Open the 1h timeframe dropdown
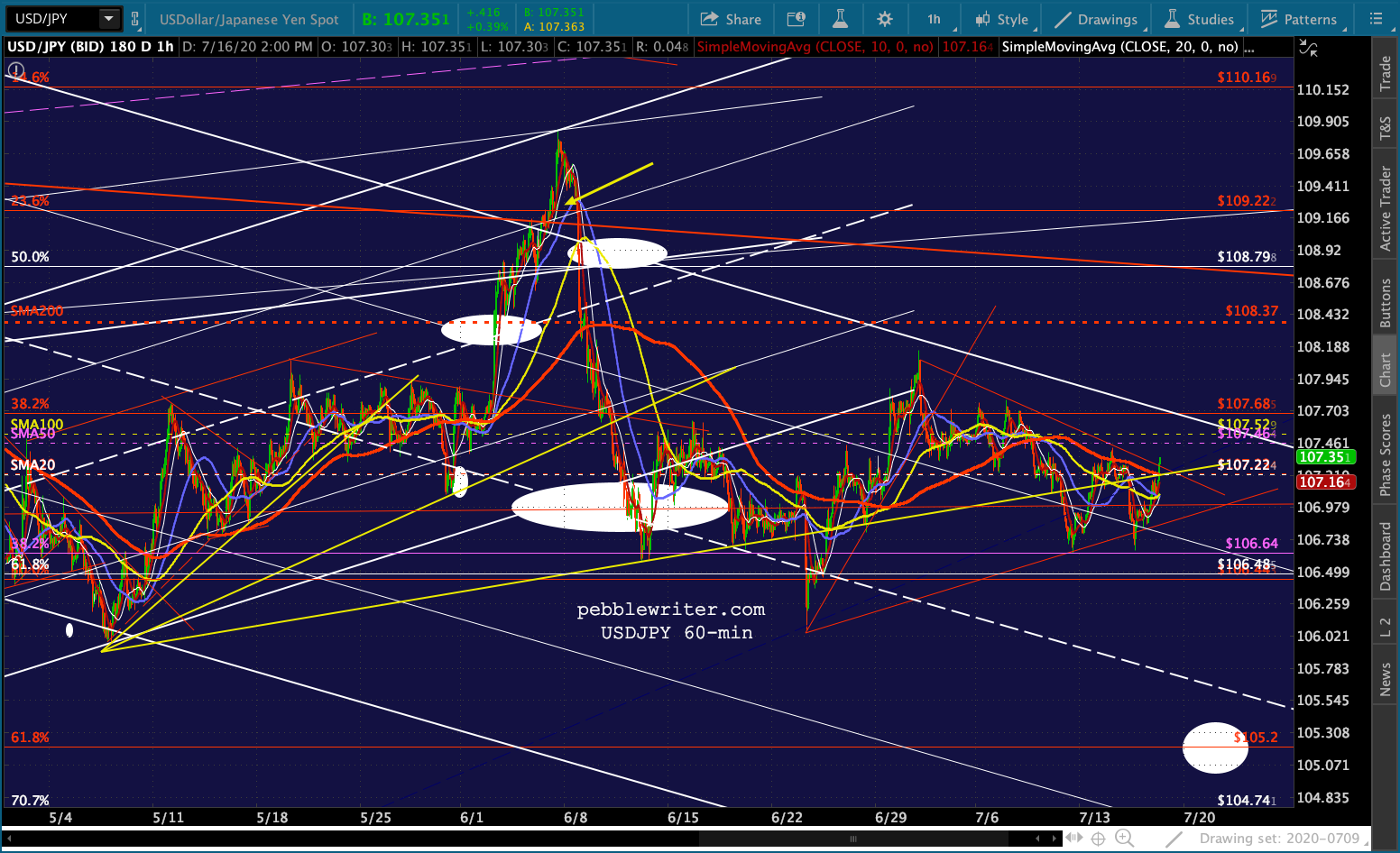 coord(935,19)
